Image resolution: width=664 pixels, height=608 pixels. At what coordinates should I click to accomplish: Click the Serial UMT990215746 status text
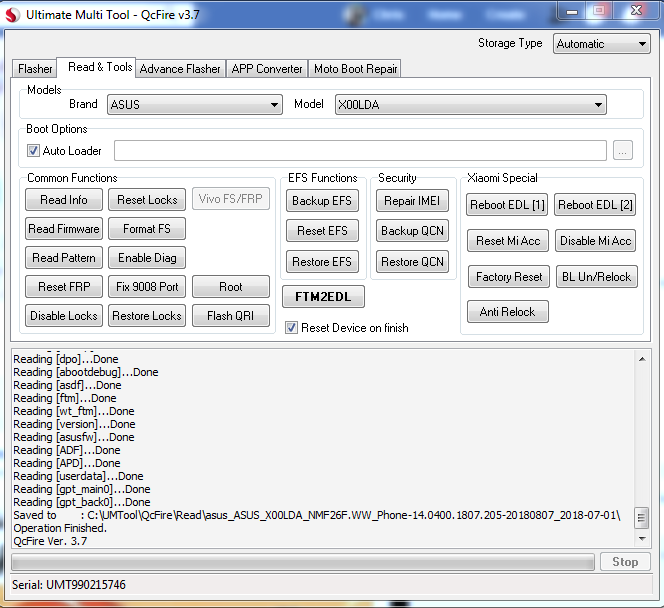[x=69, y=585]
